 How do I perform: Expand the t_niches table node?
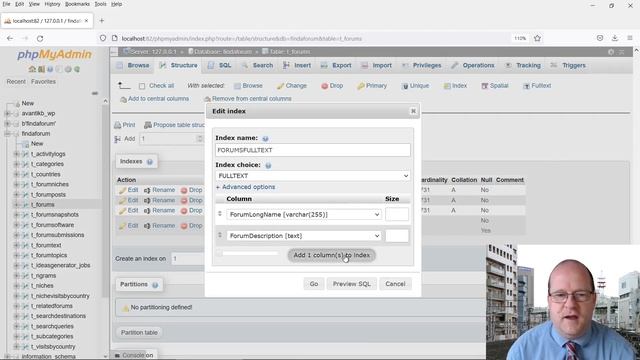pos(16,286)
